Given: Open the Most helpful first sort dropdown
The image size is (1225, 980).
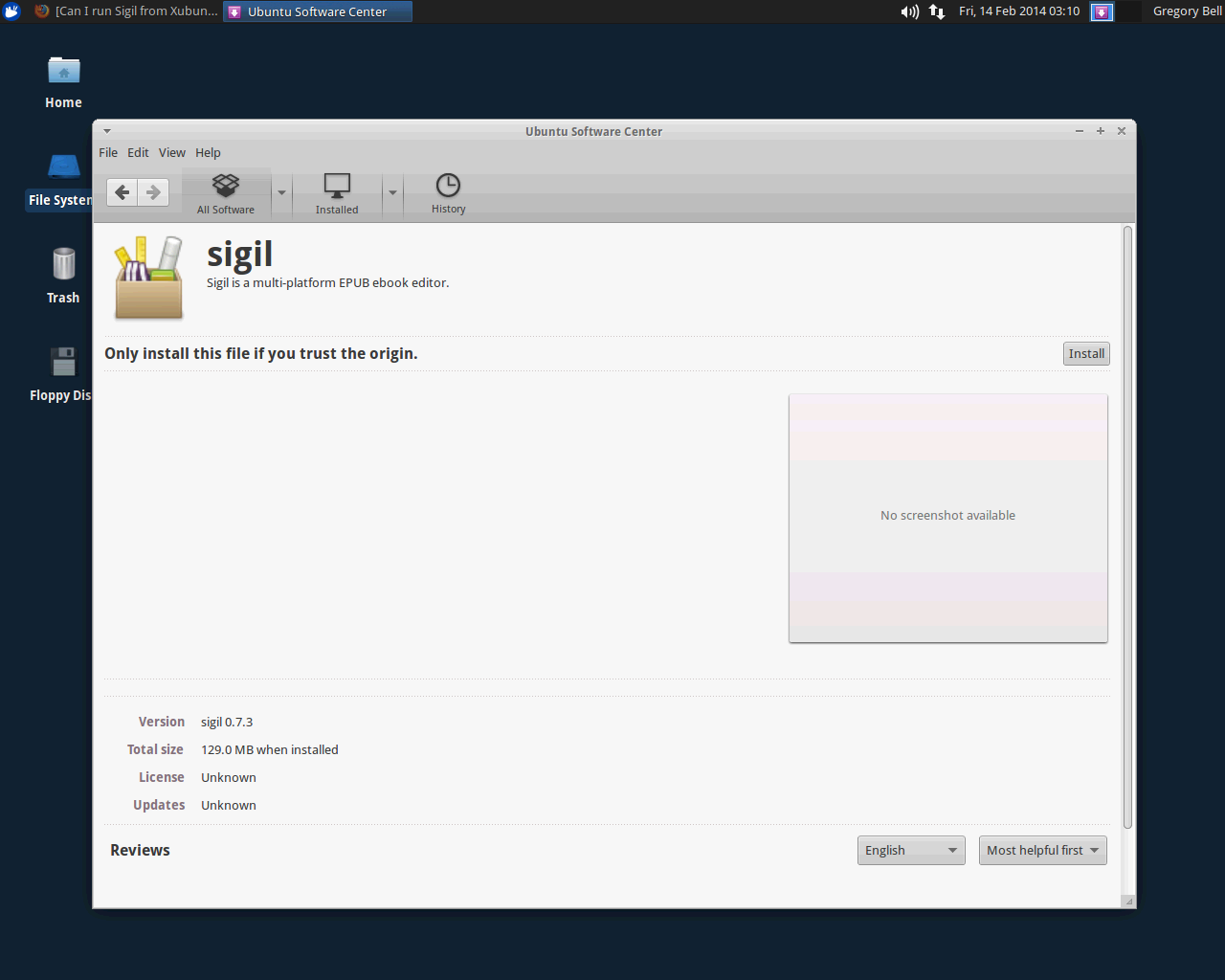Looking at the screenshot, I should point(1043,850).
